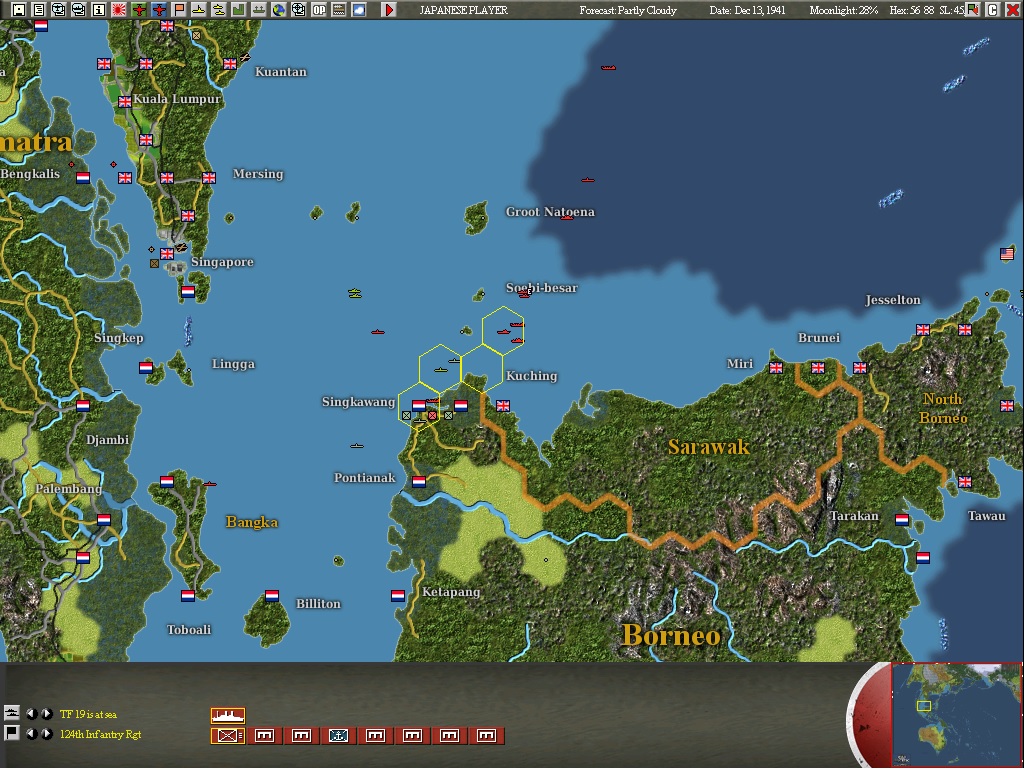Click the ship-on-green-background toolbar icon
Image resolution: width=1027 pixels, height=770 pixels.
click(259, 10)
